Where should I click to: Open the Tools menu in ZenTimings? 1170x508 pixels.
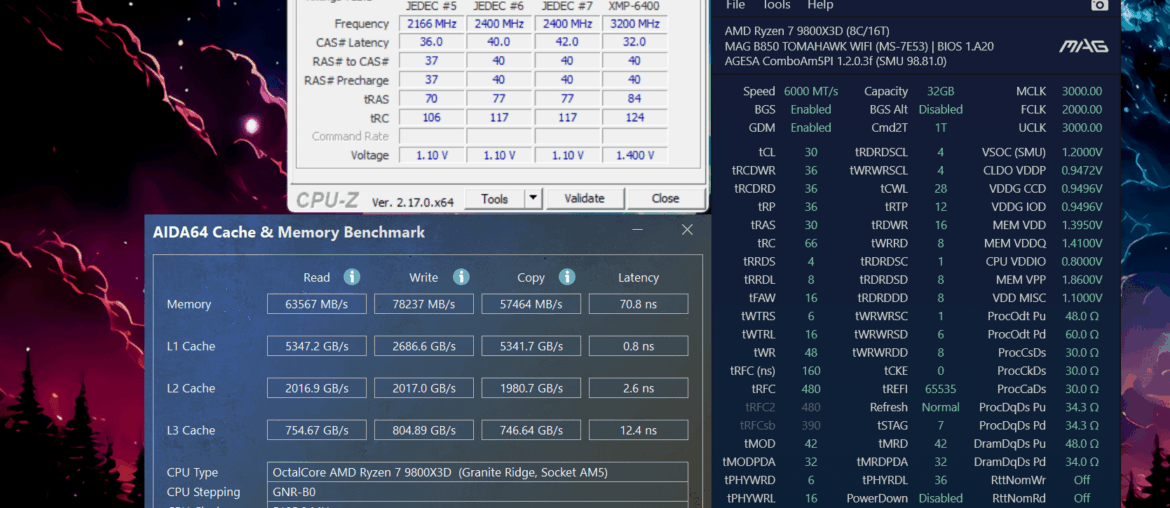point(777,5)
